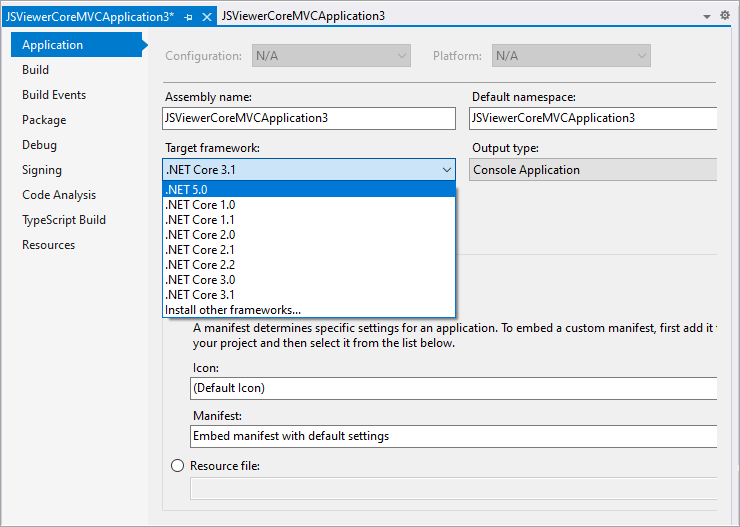Screen dimensions: 740x527
Task: Click the Resource file path field
Action: point(454,488)
